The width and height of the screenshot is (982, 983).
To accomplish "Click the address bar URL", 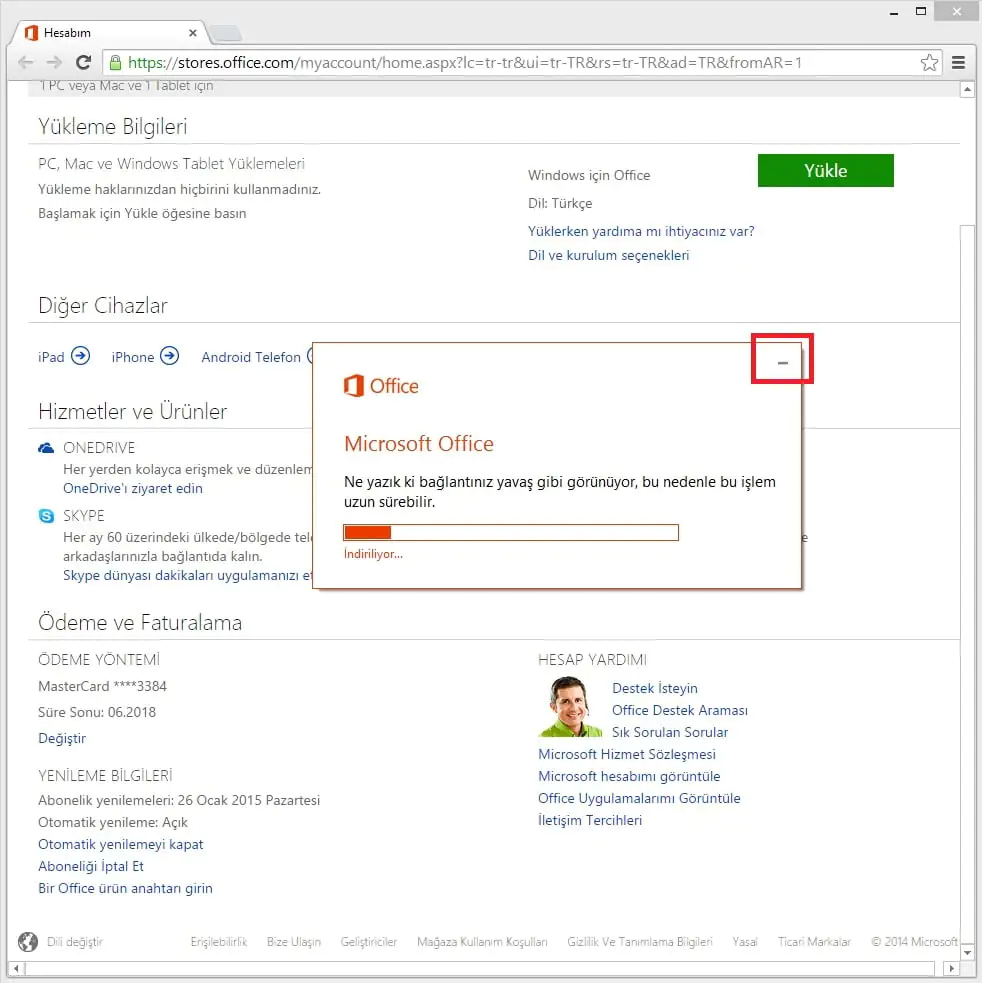I will click(464, 63).
